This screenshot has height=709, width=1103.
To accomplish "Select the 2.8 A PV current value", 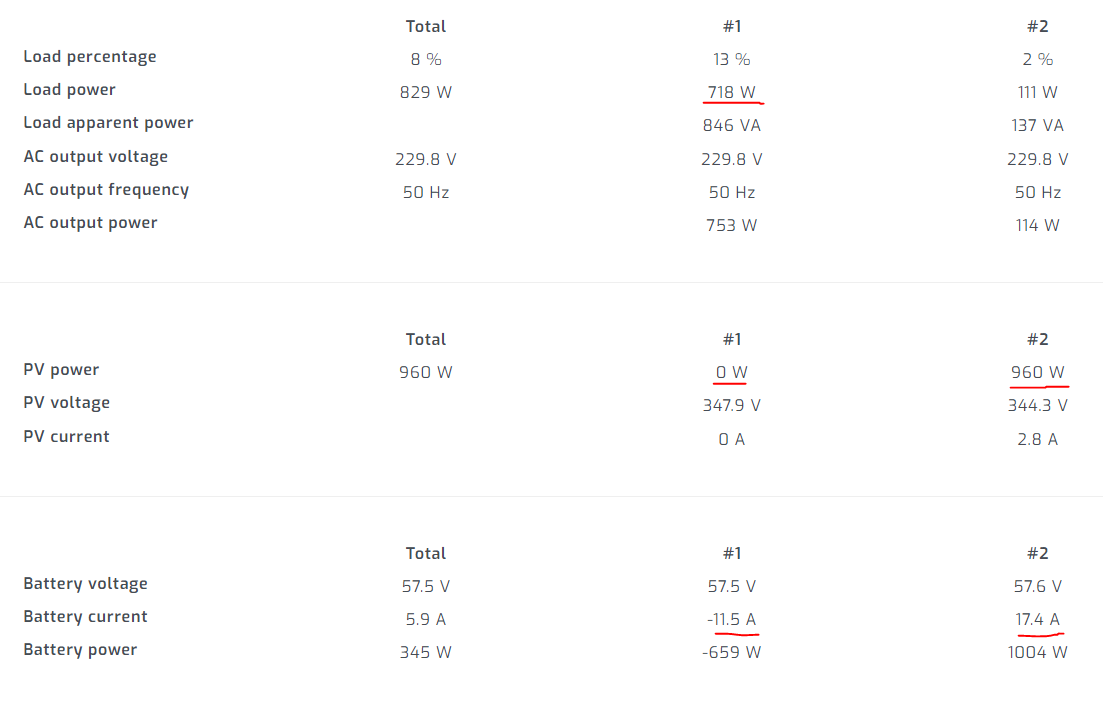I will tap(1037, 439).
